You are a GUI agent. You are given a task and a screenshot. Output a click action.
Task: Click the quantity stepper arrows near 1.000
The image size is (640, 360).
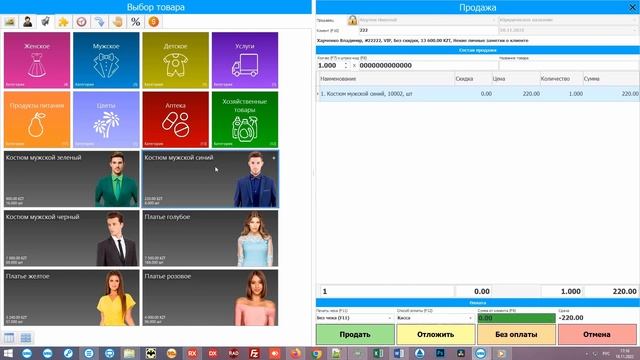pos(346,65)
